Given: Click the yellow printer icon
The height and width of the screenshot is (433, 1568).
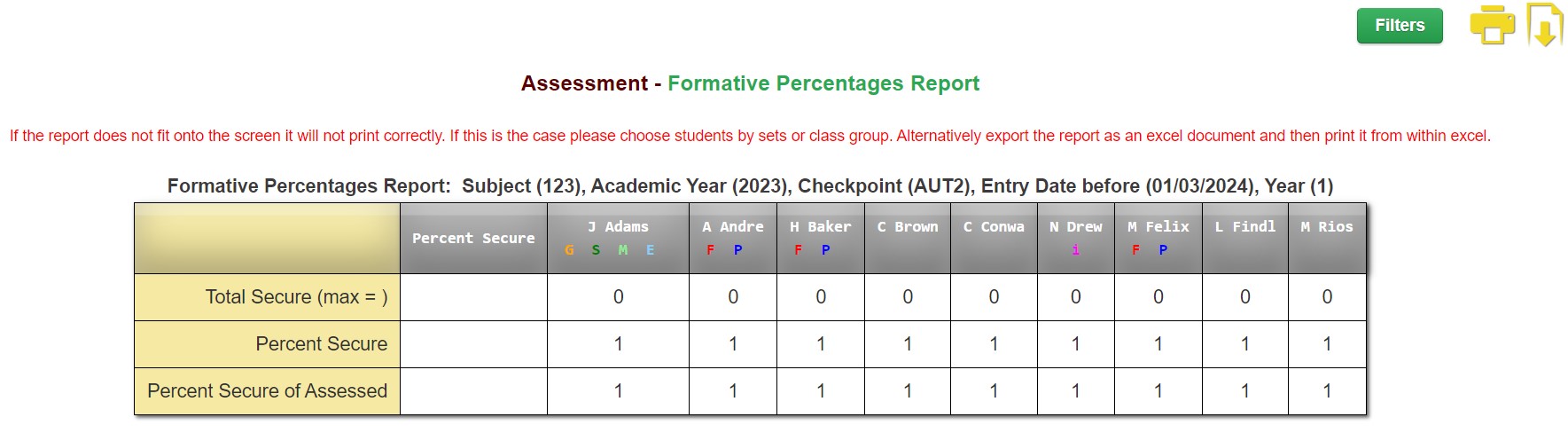Looking at the screenshot, I should click(1493, 25).
